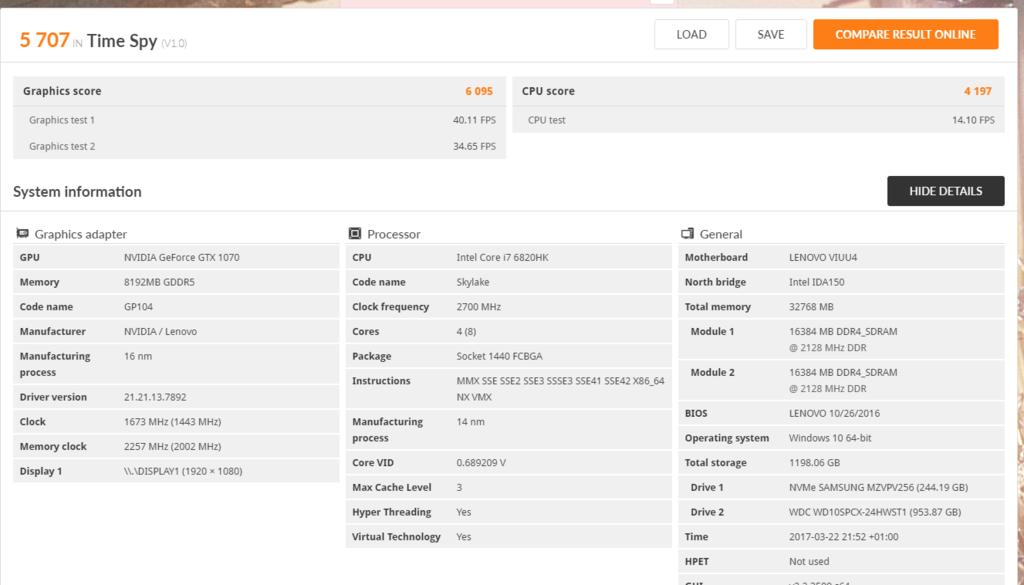This screenshot has height=585, width=1024.
Task: Click the General computer icon
Action: (687, 233)
